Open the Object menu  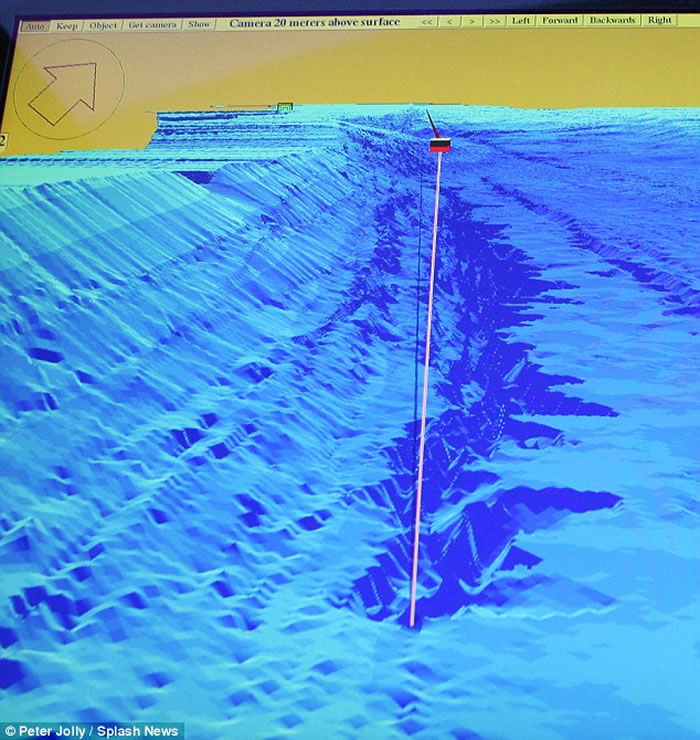coord(103,25)
